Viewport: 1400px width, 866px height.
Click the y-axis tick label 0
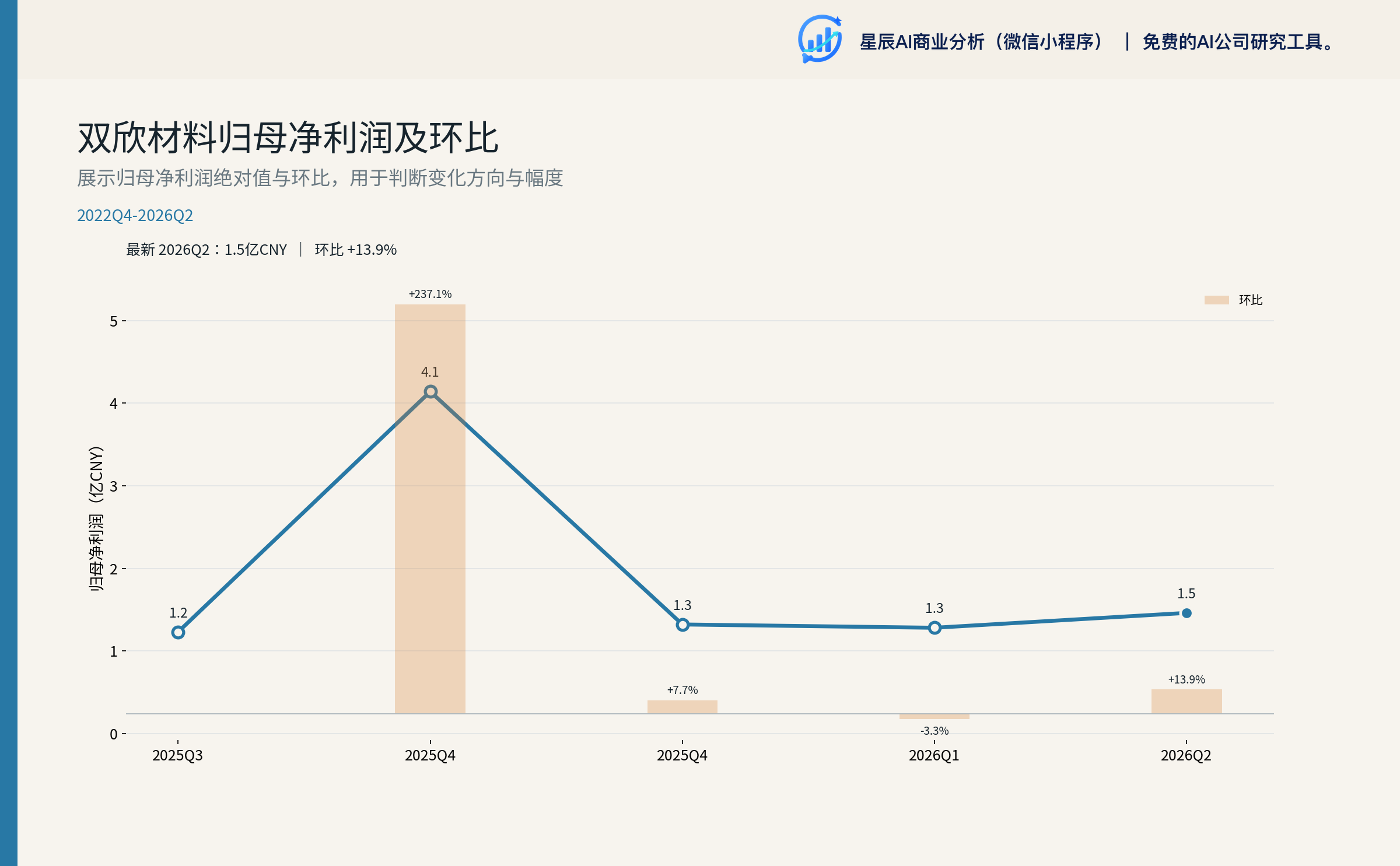[x=114, y=734]
